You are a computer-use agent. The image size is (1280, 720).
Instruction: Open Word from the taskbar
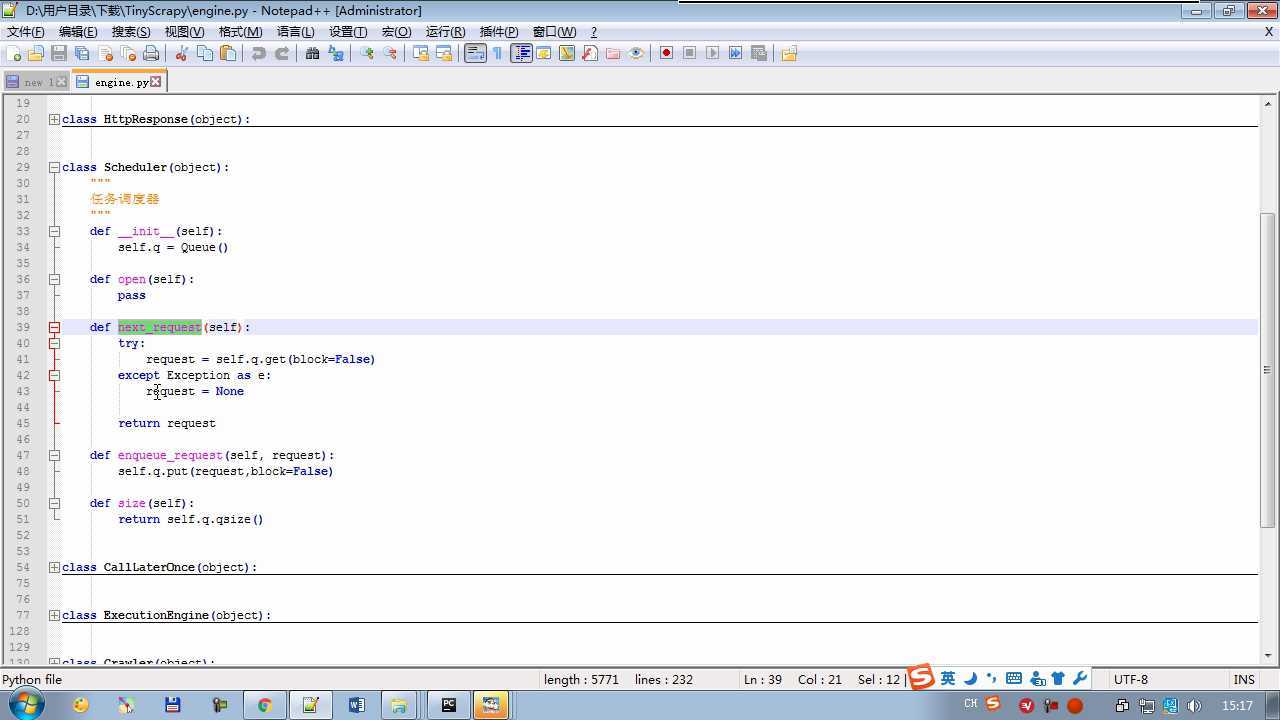coord(356,705)
